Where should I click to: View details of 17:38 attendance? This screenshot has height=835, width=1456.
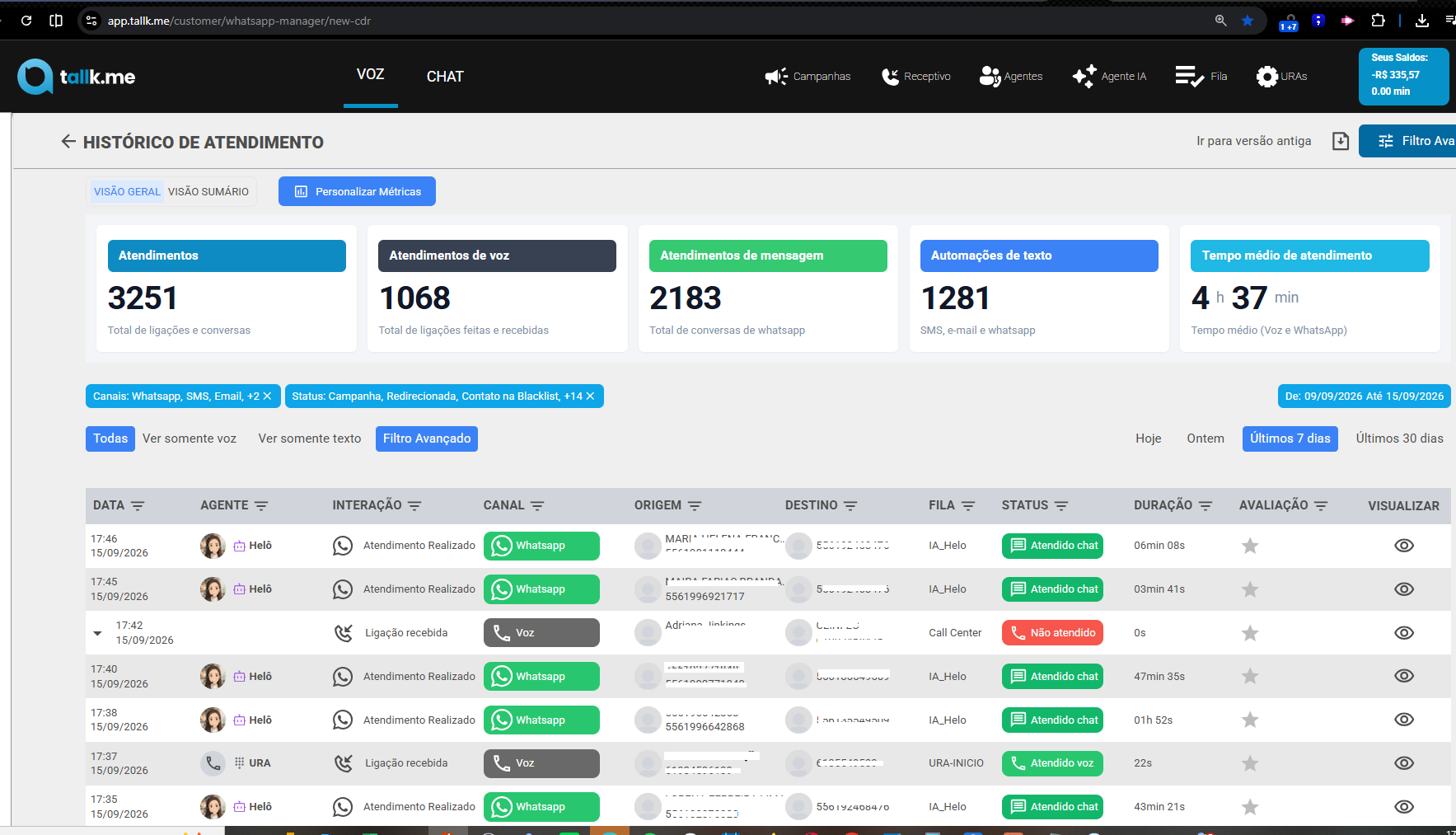pos(1404,720)
